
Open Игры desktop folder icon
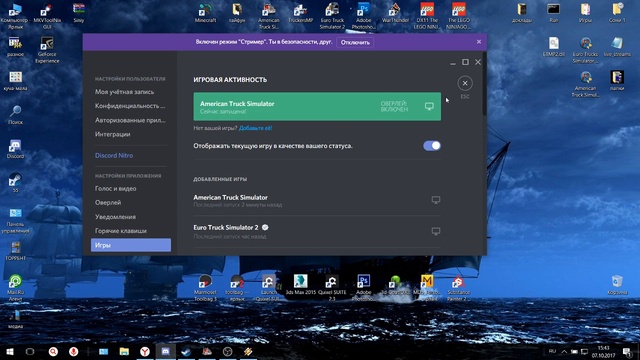click(x=585, y=13)
